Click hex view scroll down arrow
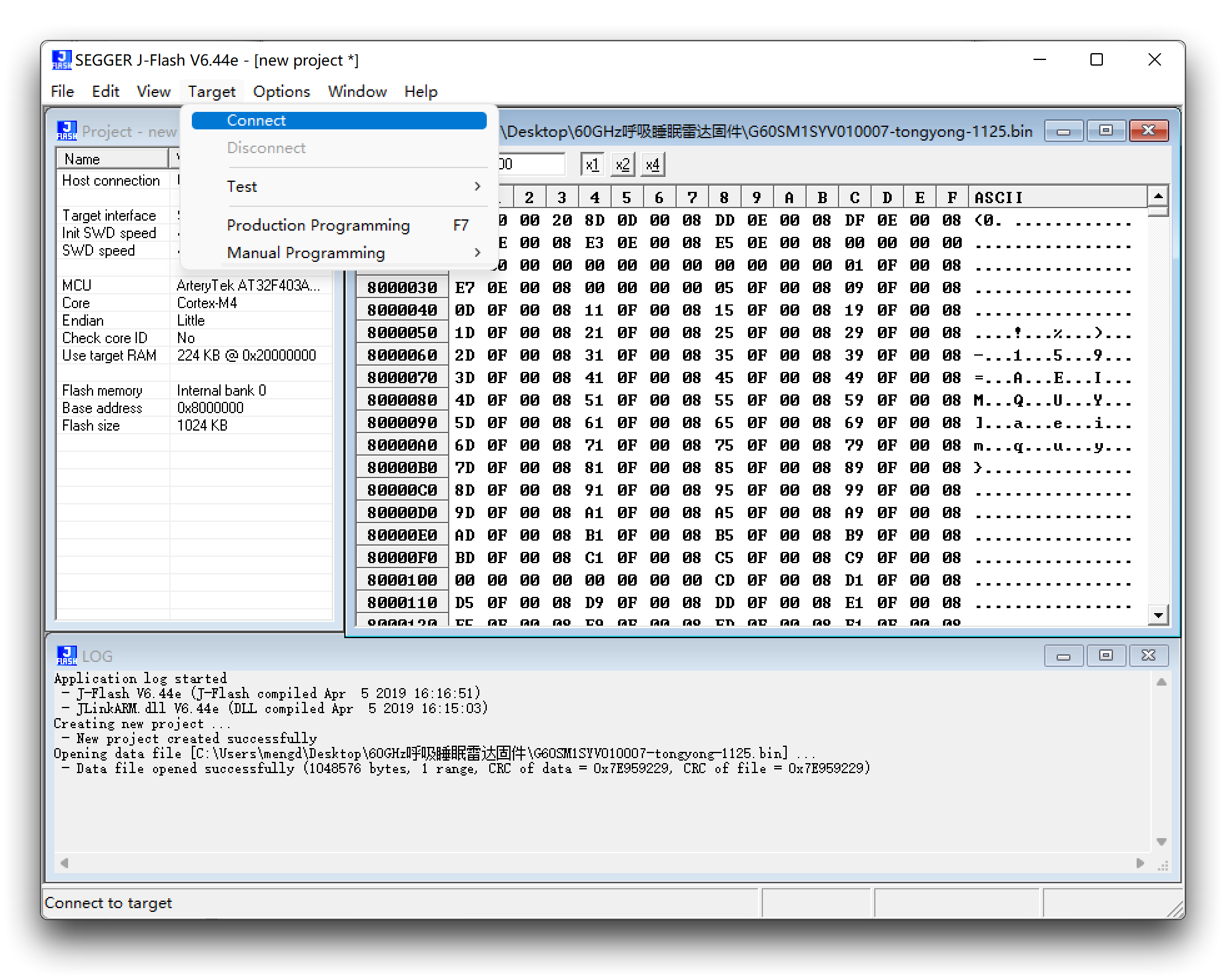Screen dimensions: 1226x980 click(x=1159, y=615)
